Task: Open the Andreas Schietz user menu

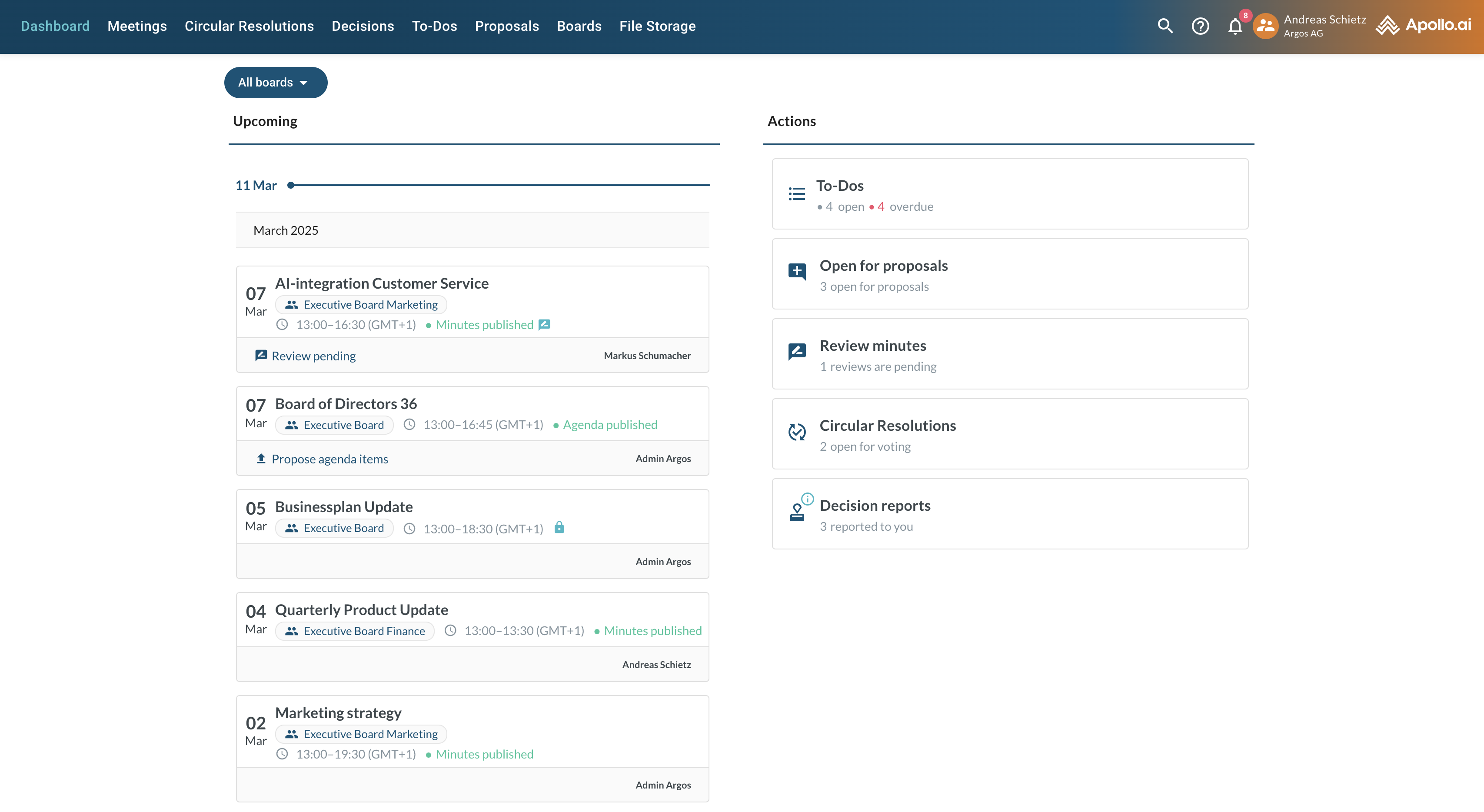Action: point(1324,26)
